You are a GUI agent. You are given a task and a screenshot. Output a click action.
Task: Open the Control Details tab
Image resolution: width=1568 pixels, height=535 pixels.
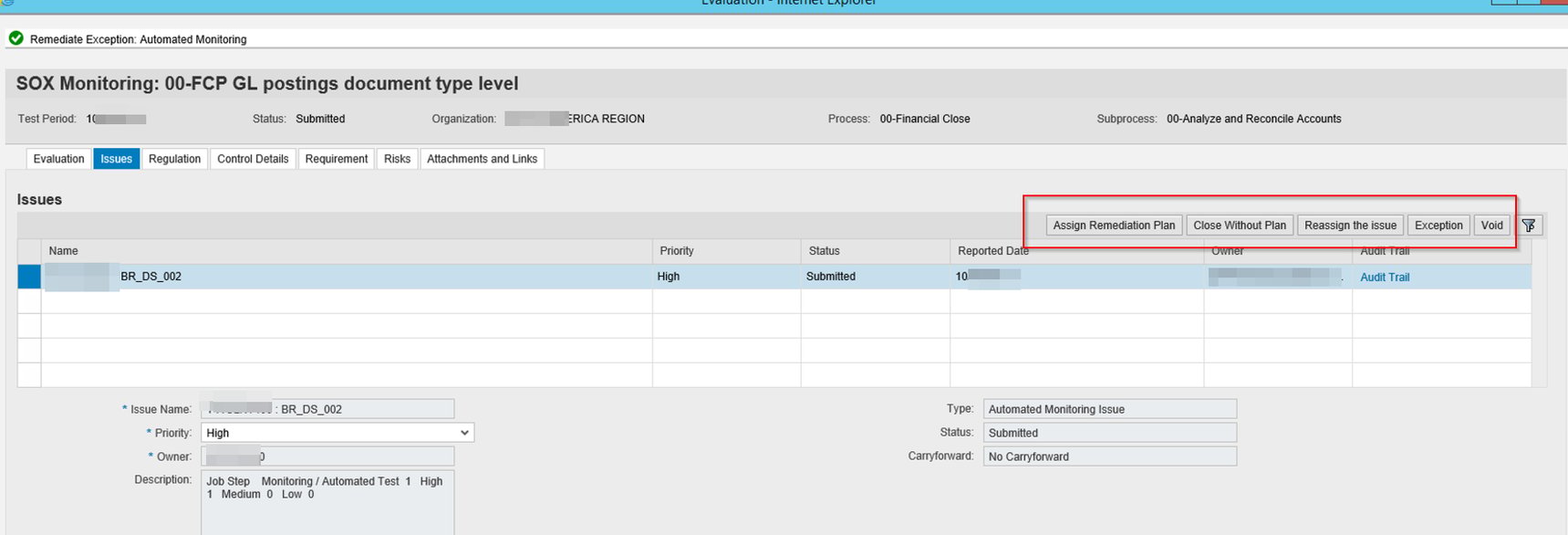[253, 159]
